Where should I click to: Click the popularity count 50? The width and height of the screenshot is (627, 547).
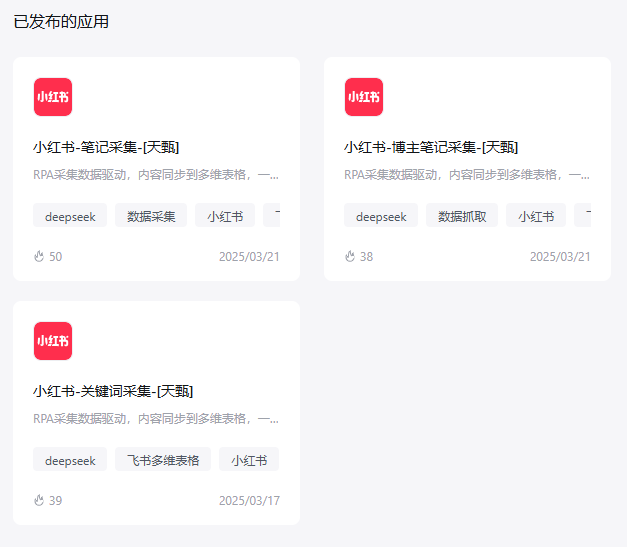[x=56, y=257]
